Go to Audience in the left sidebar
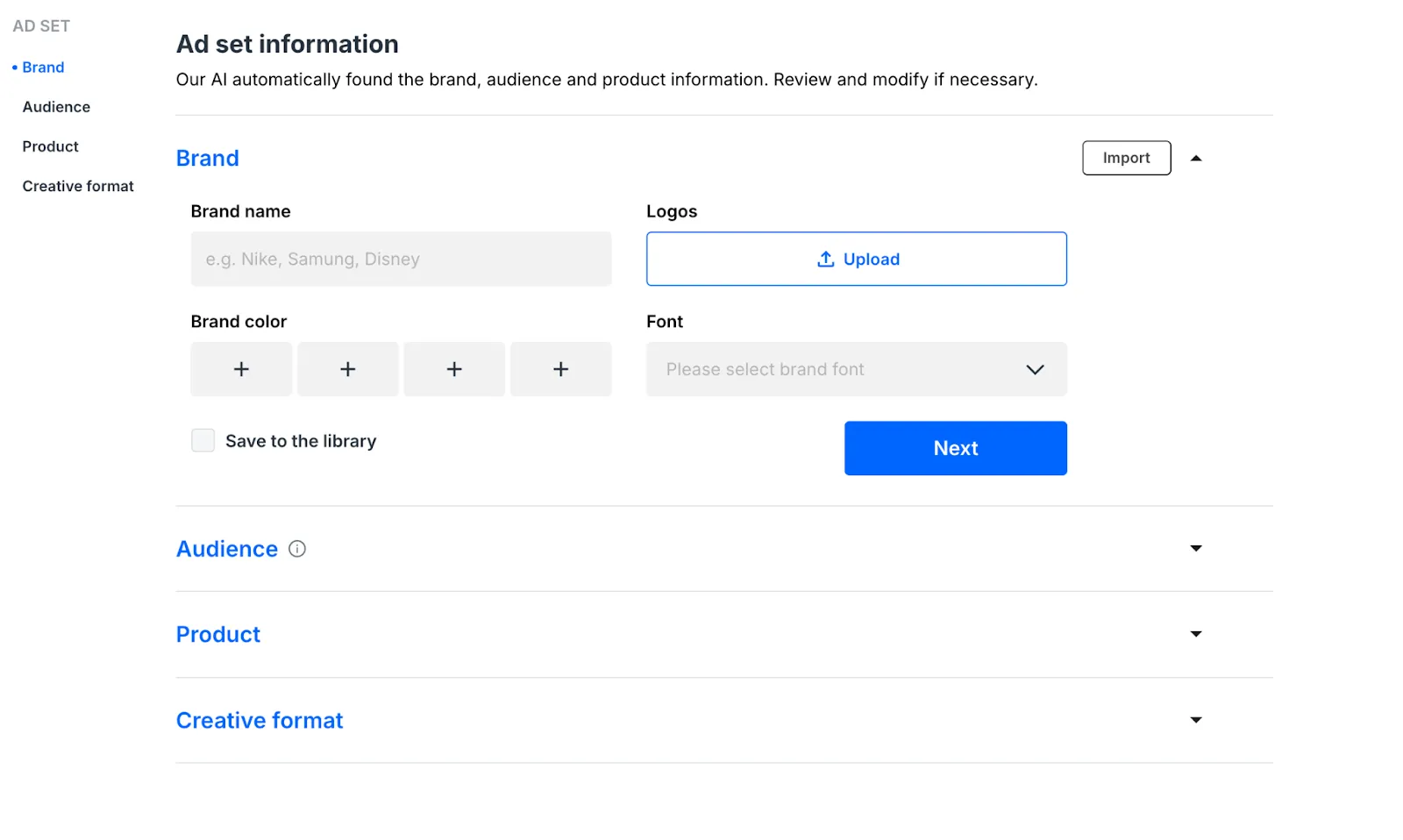This screenshot has height=840, width=1403. tap(56, 107)
